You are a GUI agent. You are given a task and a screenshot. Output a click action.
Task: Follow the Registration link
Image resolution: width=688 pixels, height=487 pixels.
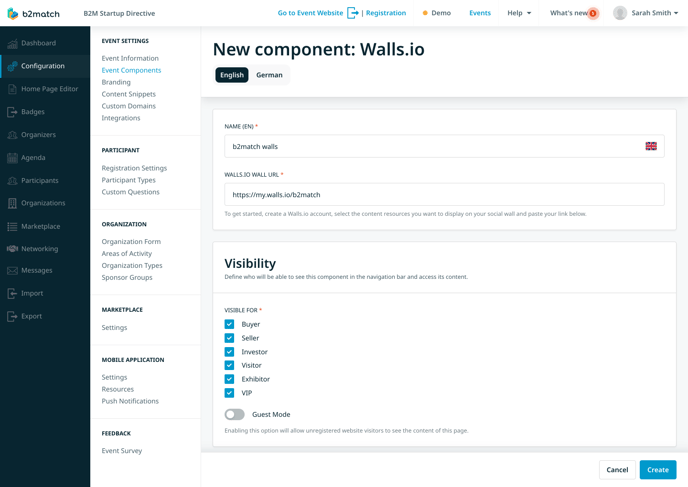click(386, 13)
